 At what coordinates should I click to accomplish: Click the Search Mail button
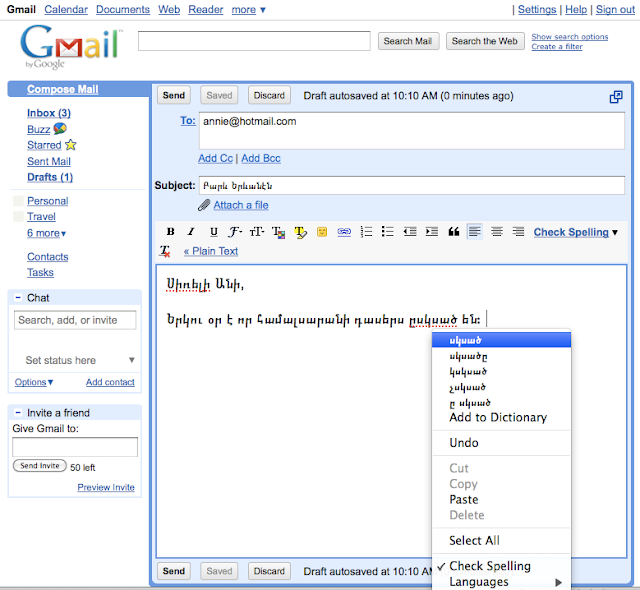408,41
